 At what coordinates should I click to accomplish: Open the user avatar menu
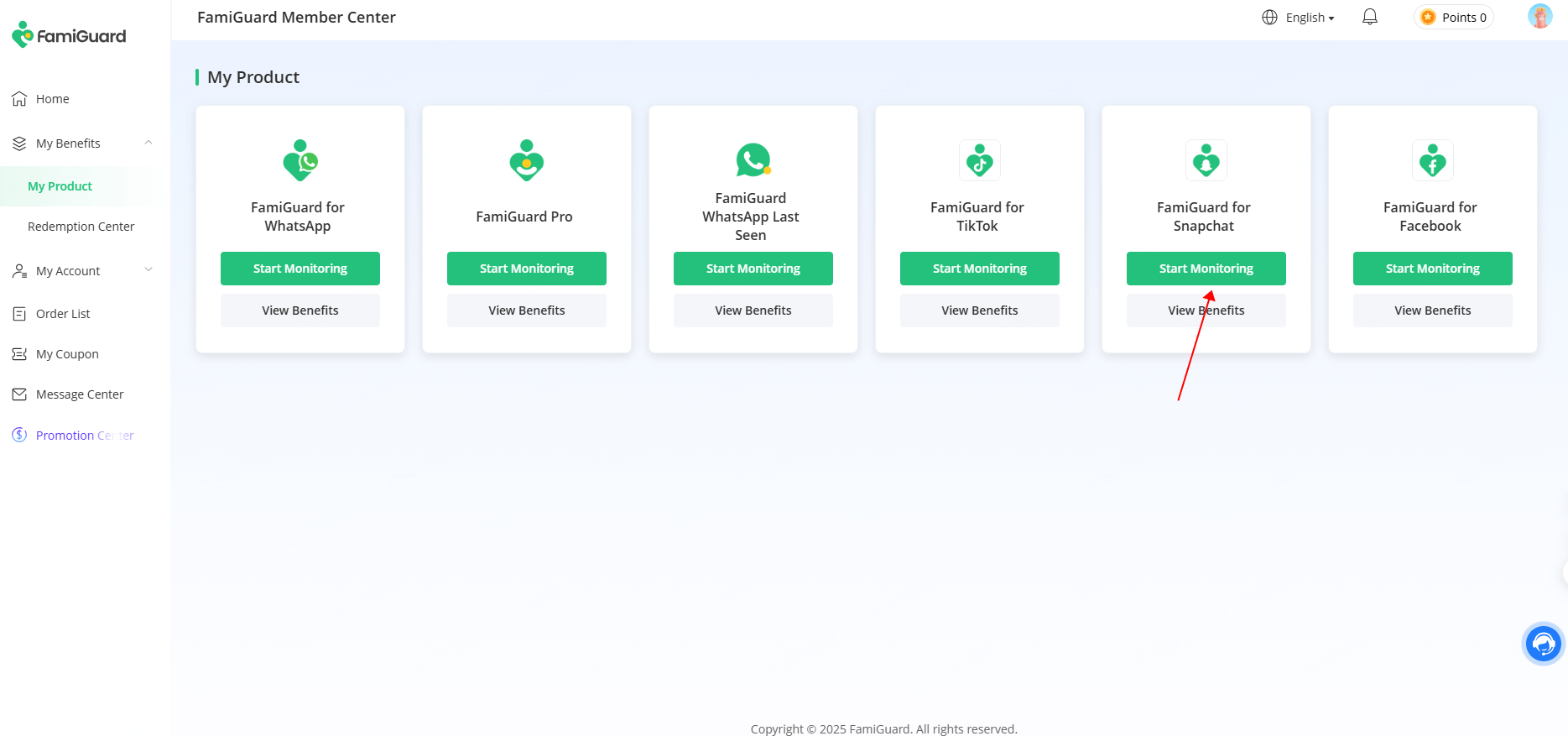pos(1539,17)
